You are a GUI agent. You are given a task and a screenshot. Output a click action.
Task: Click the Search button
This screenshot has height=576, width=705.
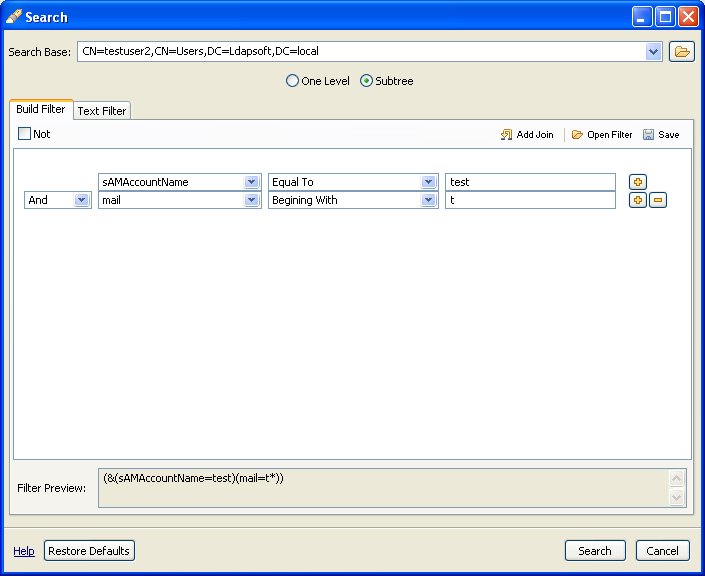pyautogui.click(x=595, y=551)
